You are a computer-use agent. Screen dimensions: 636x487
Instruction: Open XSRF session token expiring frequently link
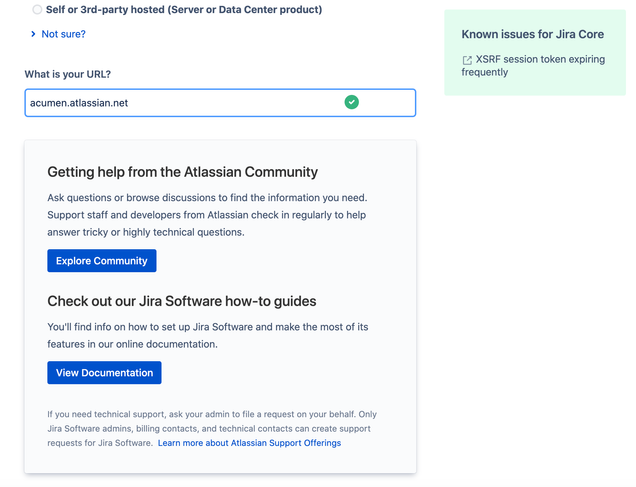533,66
